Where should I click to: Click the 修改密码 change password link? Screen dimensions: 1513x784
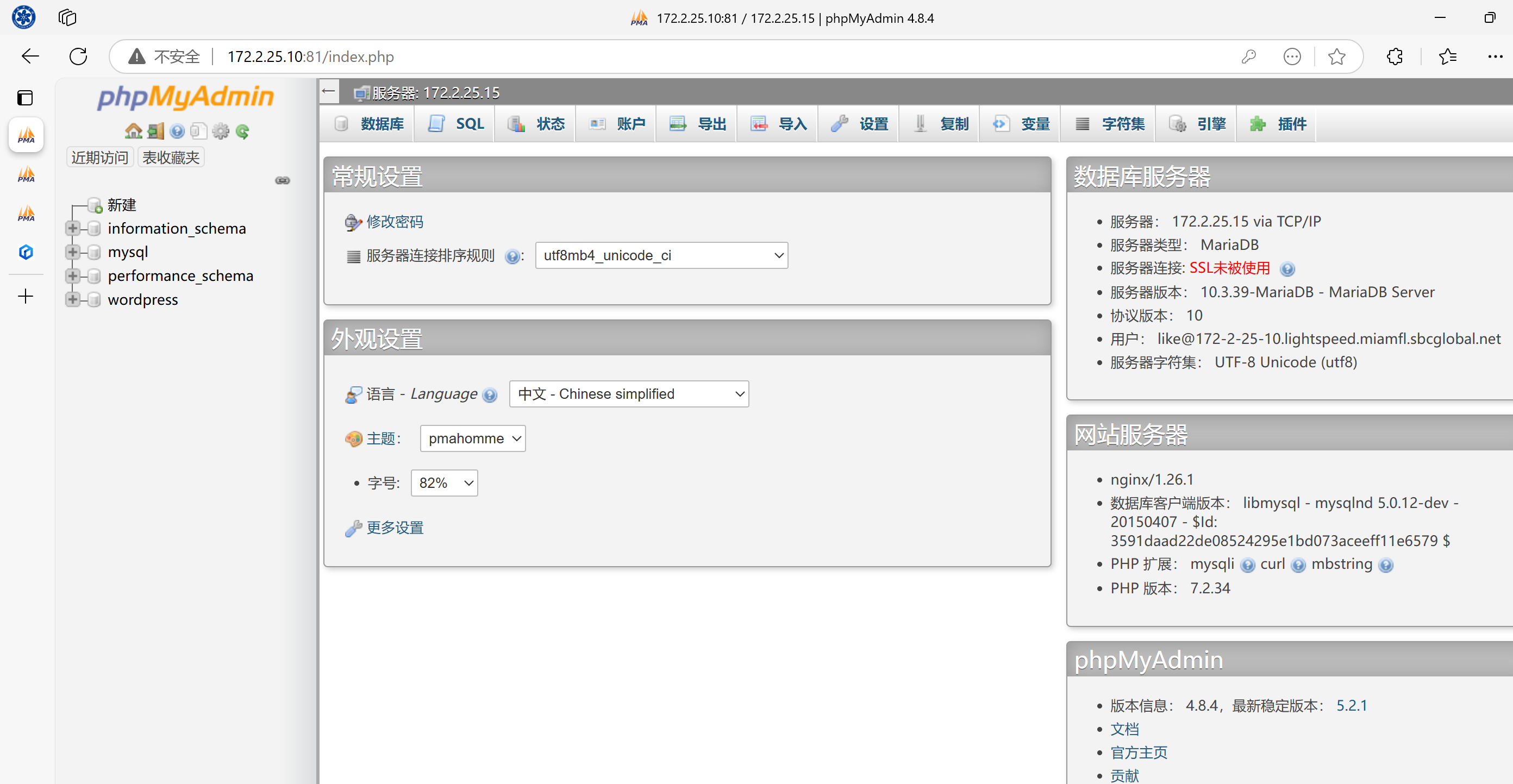click(x=394, y=221)
